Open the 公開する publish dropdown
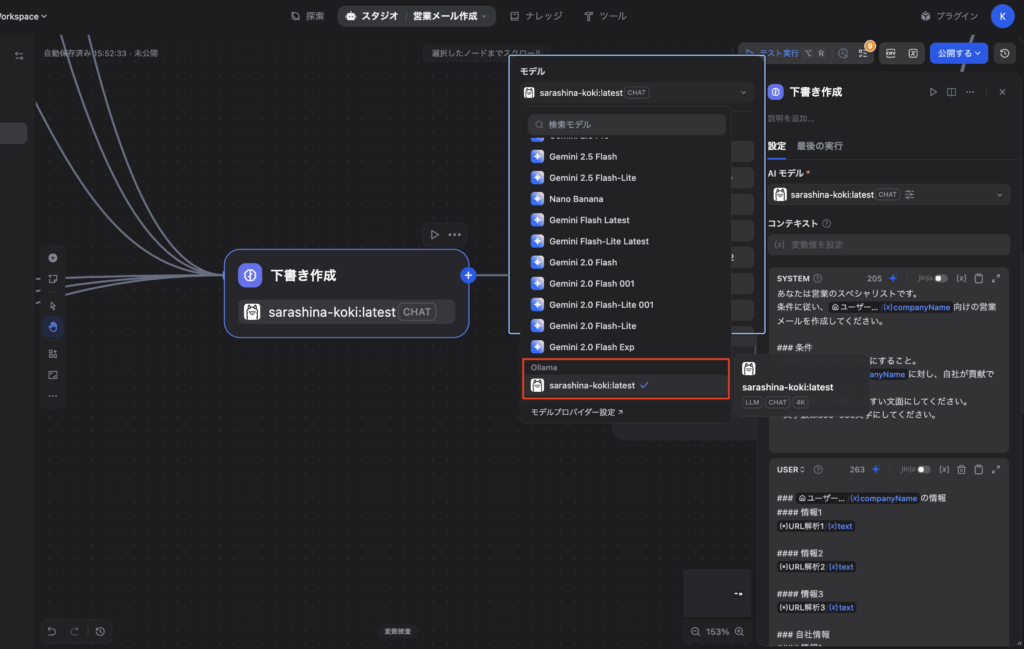This screenshot has width=1024, height=649. click(x=958, y=53)
